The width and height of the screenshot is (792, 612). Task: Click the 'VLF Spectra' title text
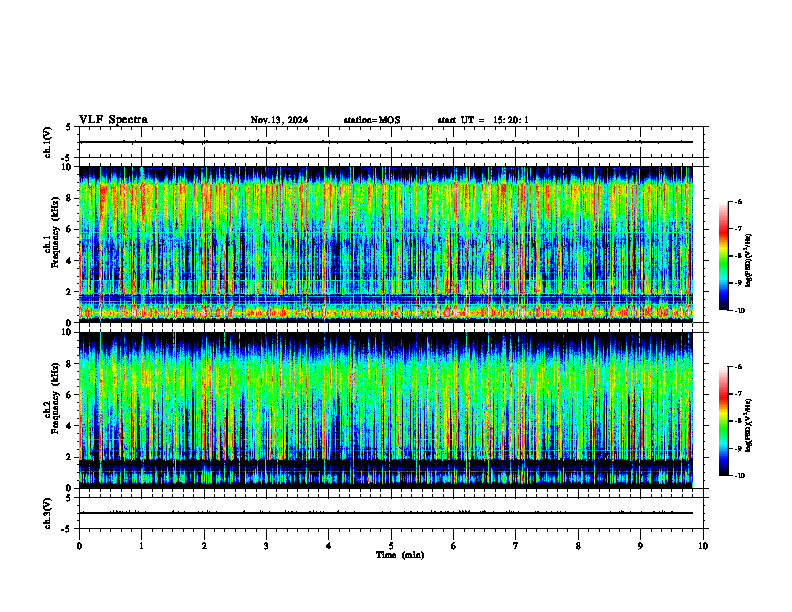[x=113, y=120]
